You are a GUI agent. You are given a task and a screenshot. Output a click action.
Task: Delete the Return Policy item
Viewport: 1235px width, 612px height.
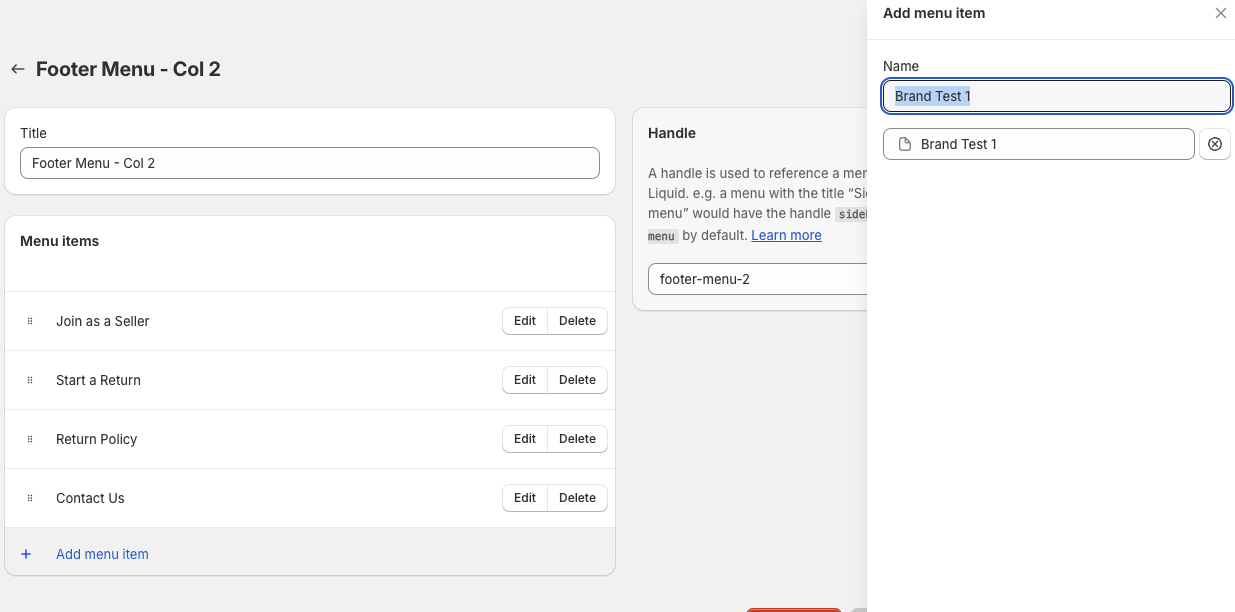[577, 439]
